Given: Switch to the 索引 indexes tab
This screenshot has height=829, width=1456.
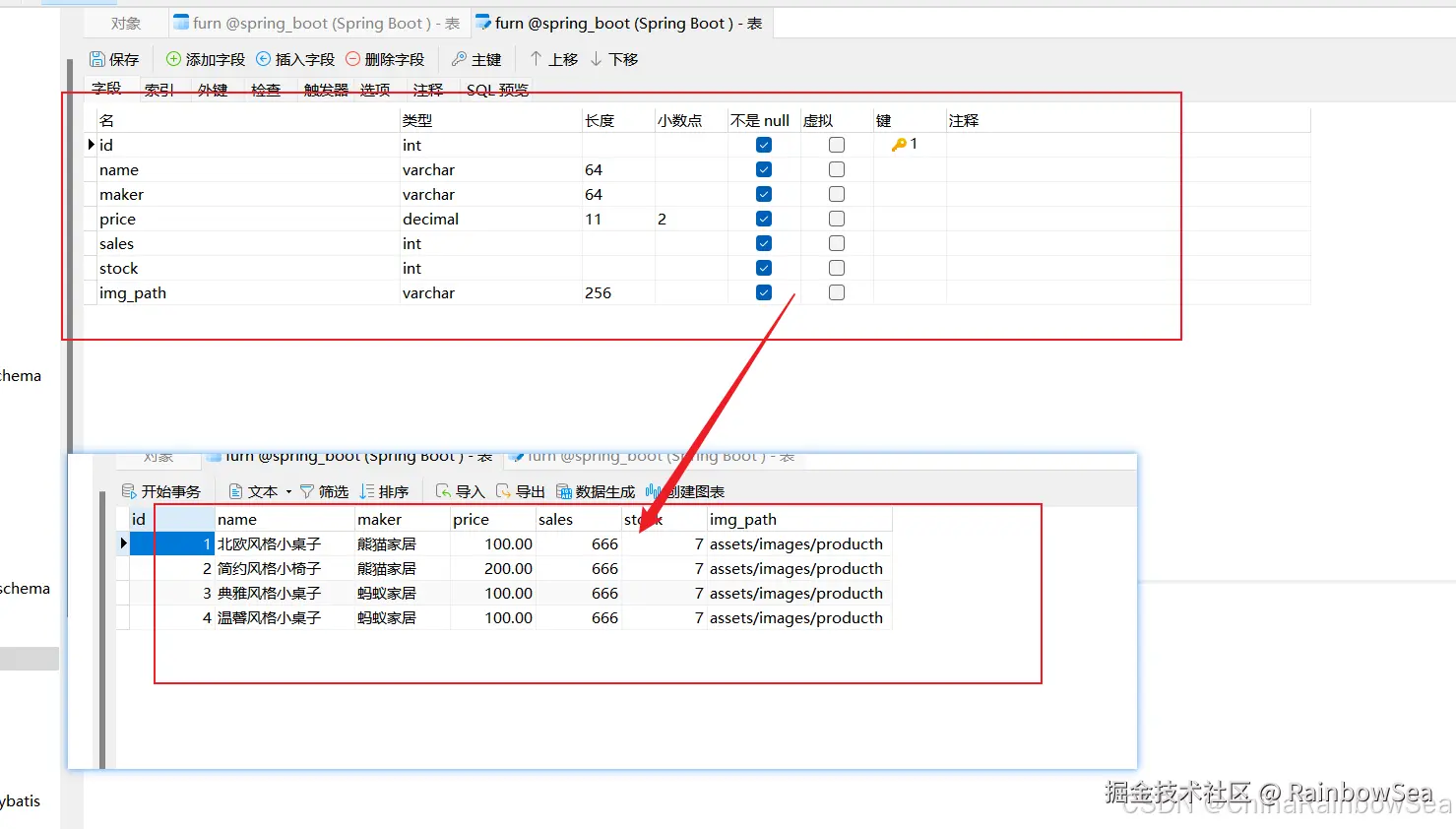Looking at the screenshot, I should (x=159, y=90).
